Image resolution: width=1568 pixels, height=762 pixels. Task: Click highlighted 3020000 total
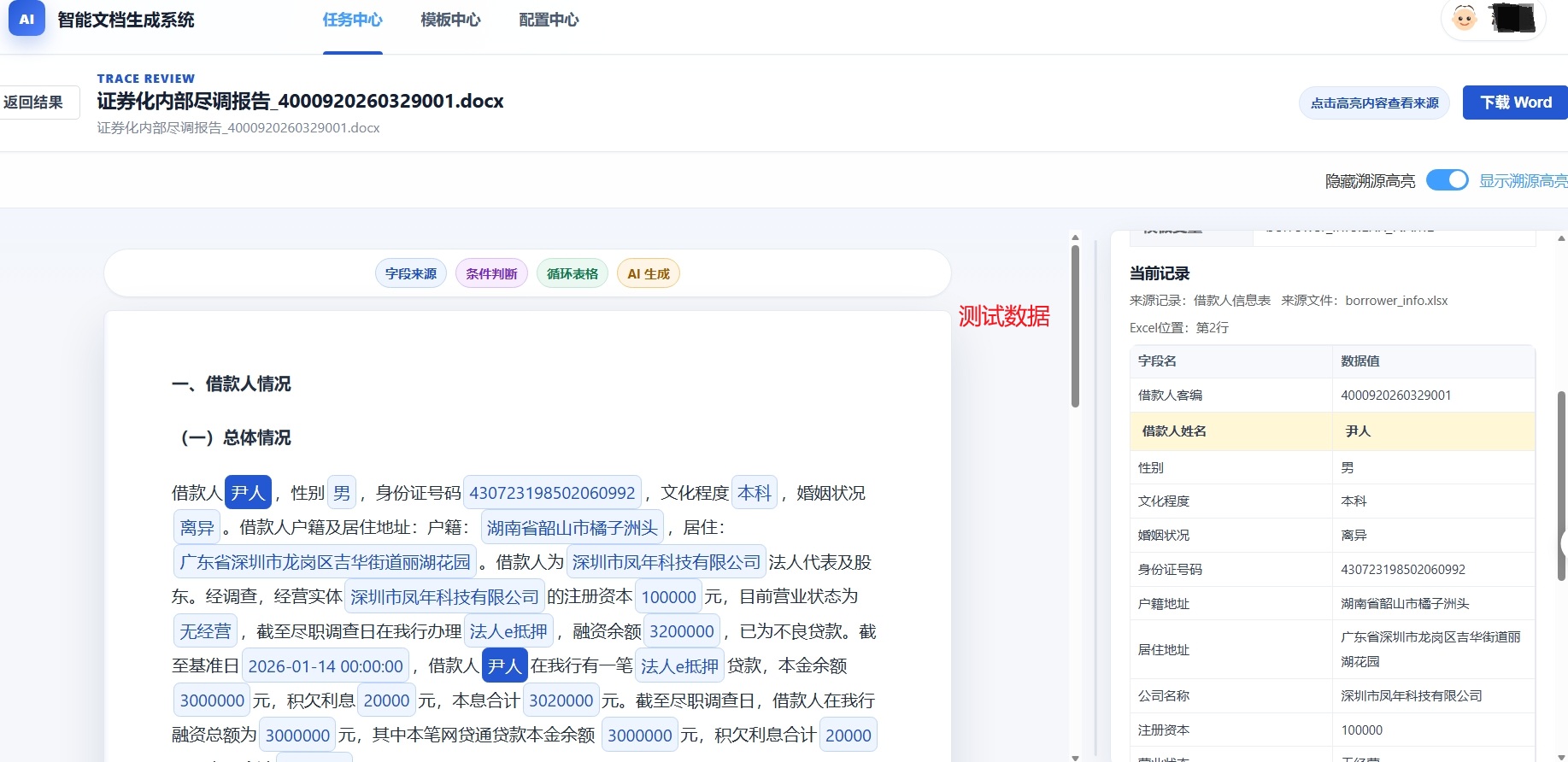[561, 700]
